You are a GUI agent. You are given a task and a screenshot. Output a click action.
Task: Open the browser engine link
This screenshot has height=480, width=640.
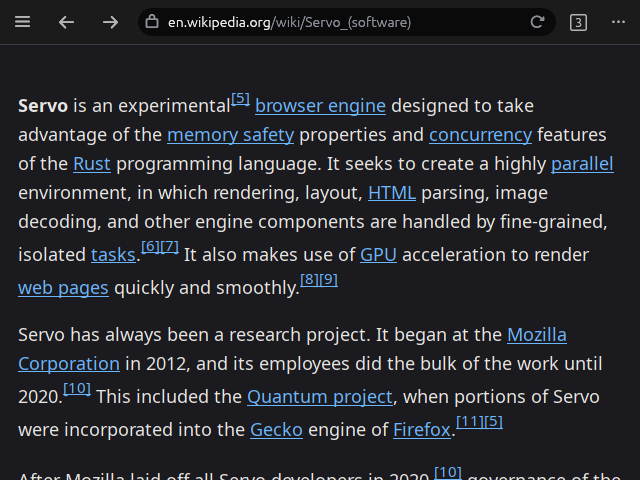[x=320, y=106]
